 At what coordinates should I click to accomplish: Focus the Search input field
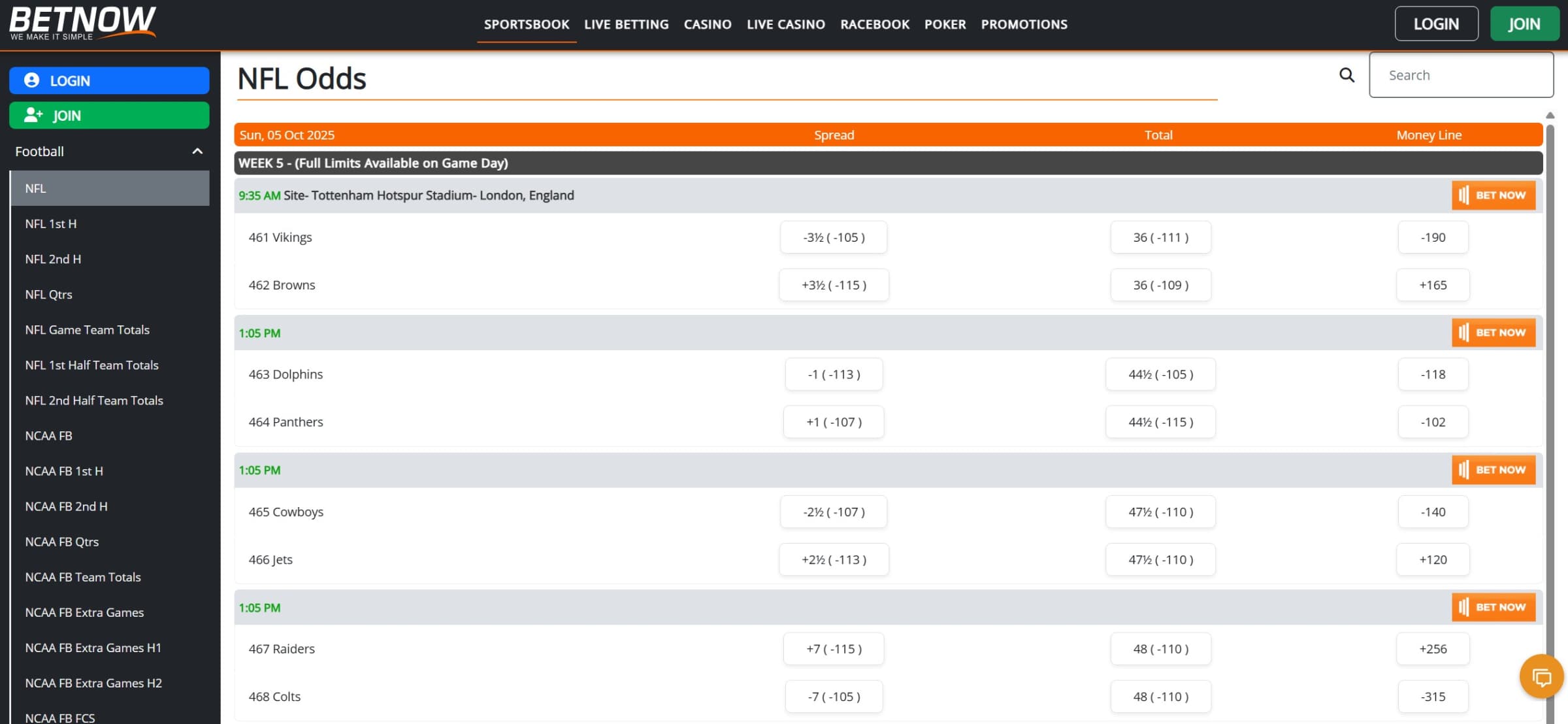(x=1461, y=75)
